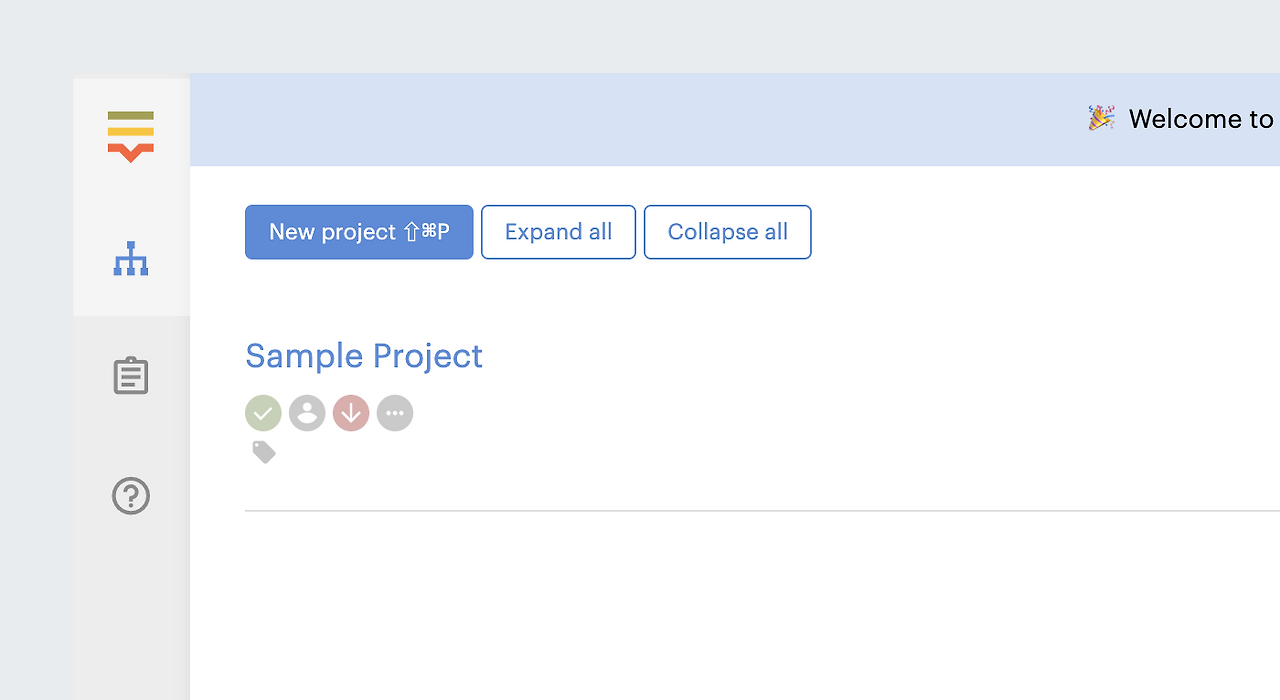Open the Sample Project list
The image size is (1280, 700).
coord(364,356)
